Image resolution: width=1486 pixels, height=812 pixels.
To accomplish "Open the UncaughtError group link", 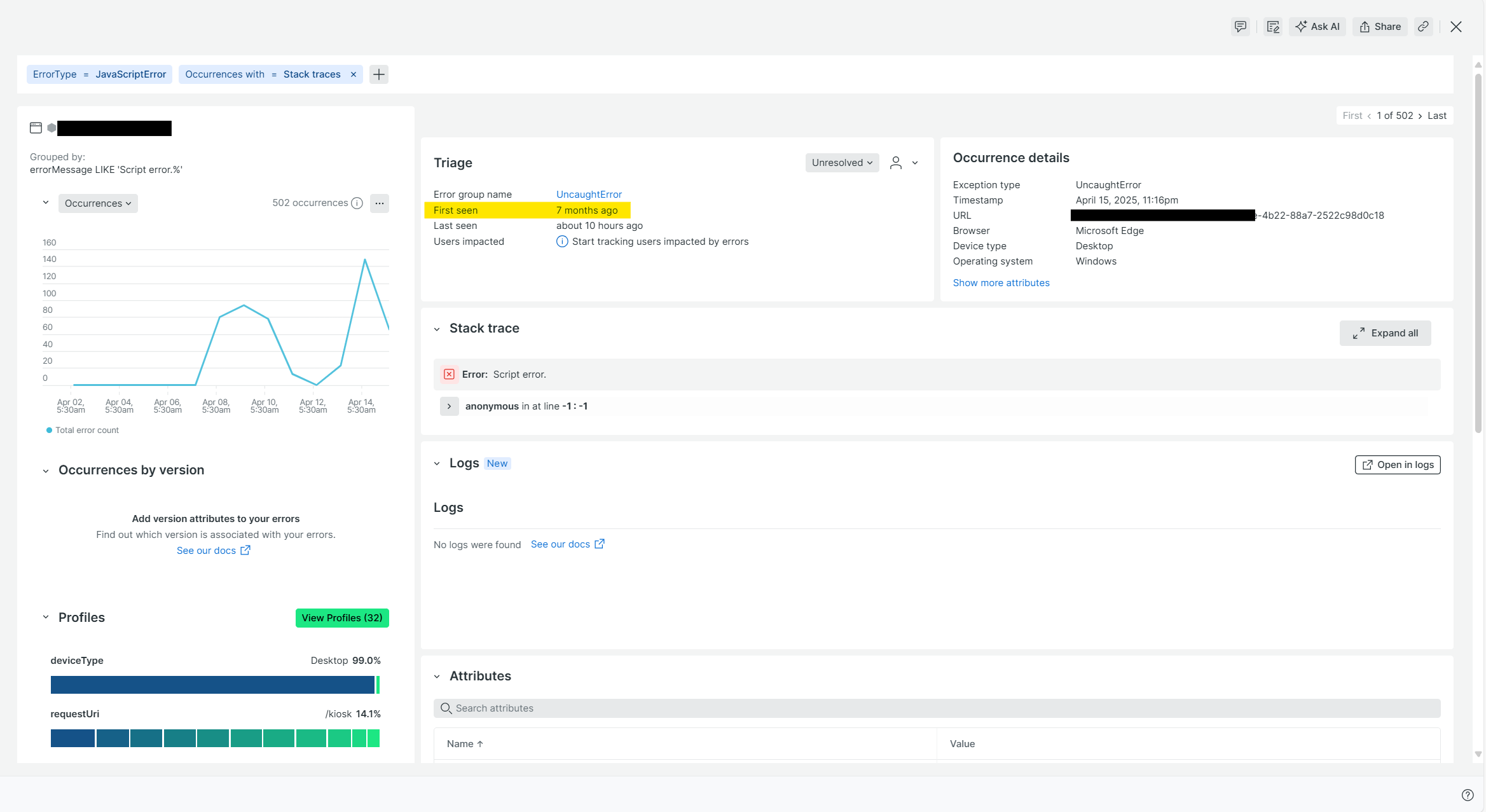I will (589, 195).
